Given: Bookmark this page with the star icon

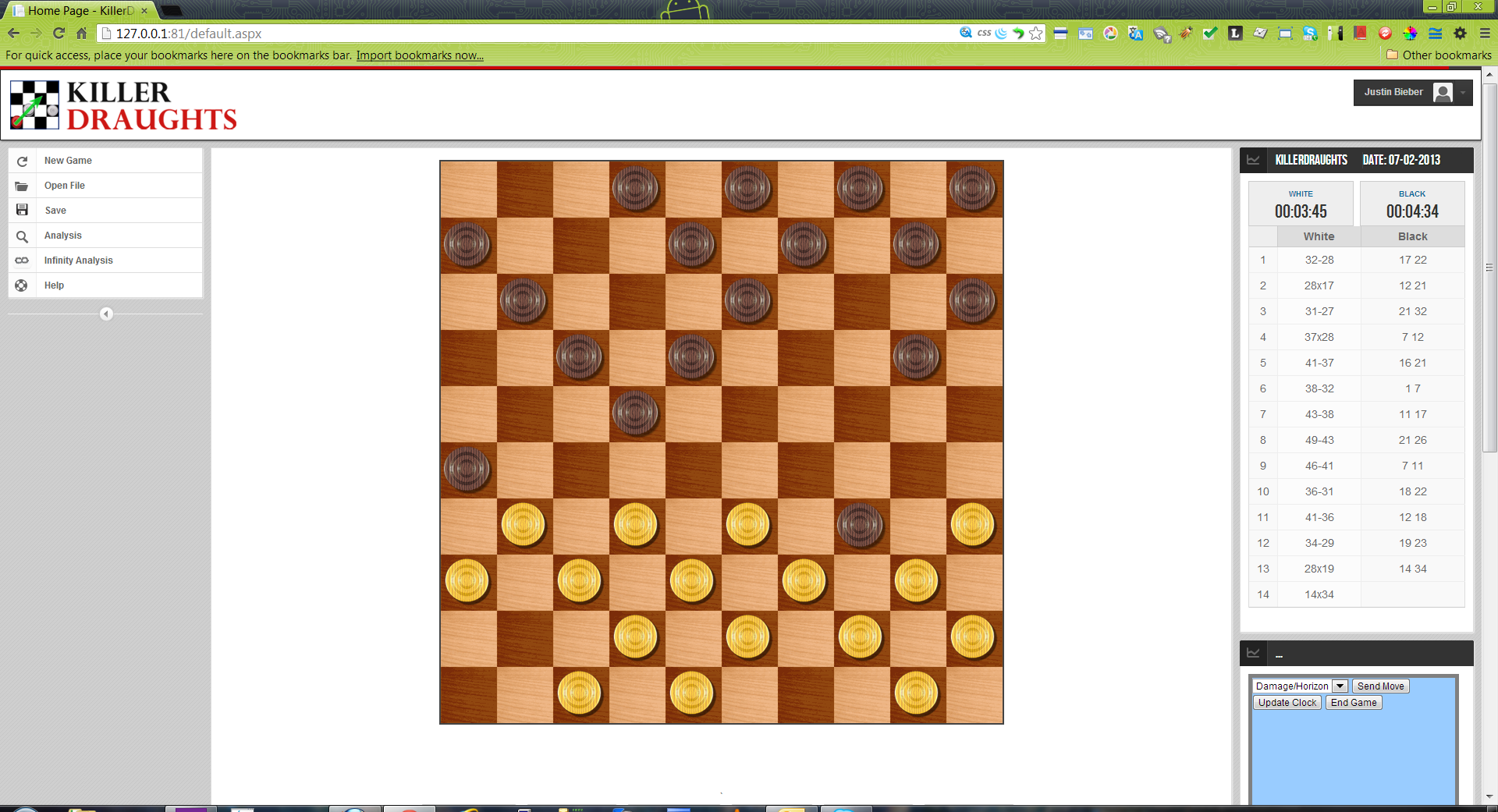Looking at the screenshot, I should [1036, 34].
